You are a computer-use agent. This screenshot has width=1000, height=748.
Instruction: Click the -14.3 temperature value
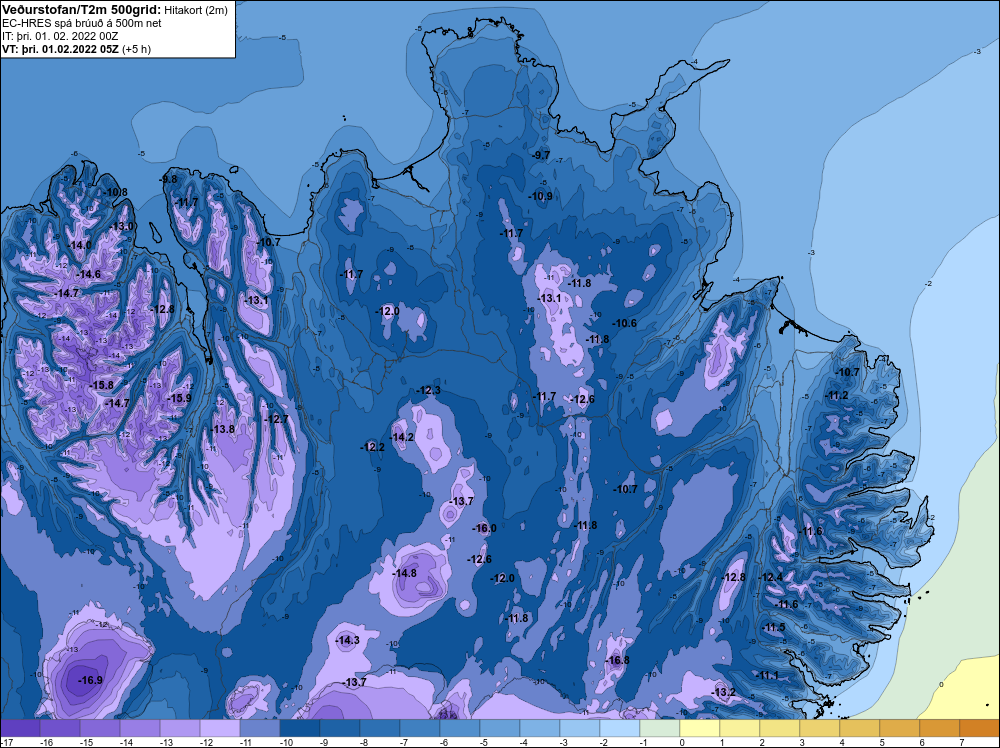pyautogui.click(x=348, y=640)
